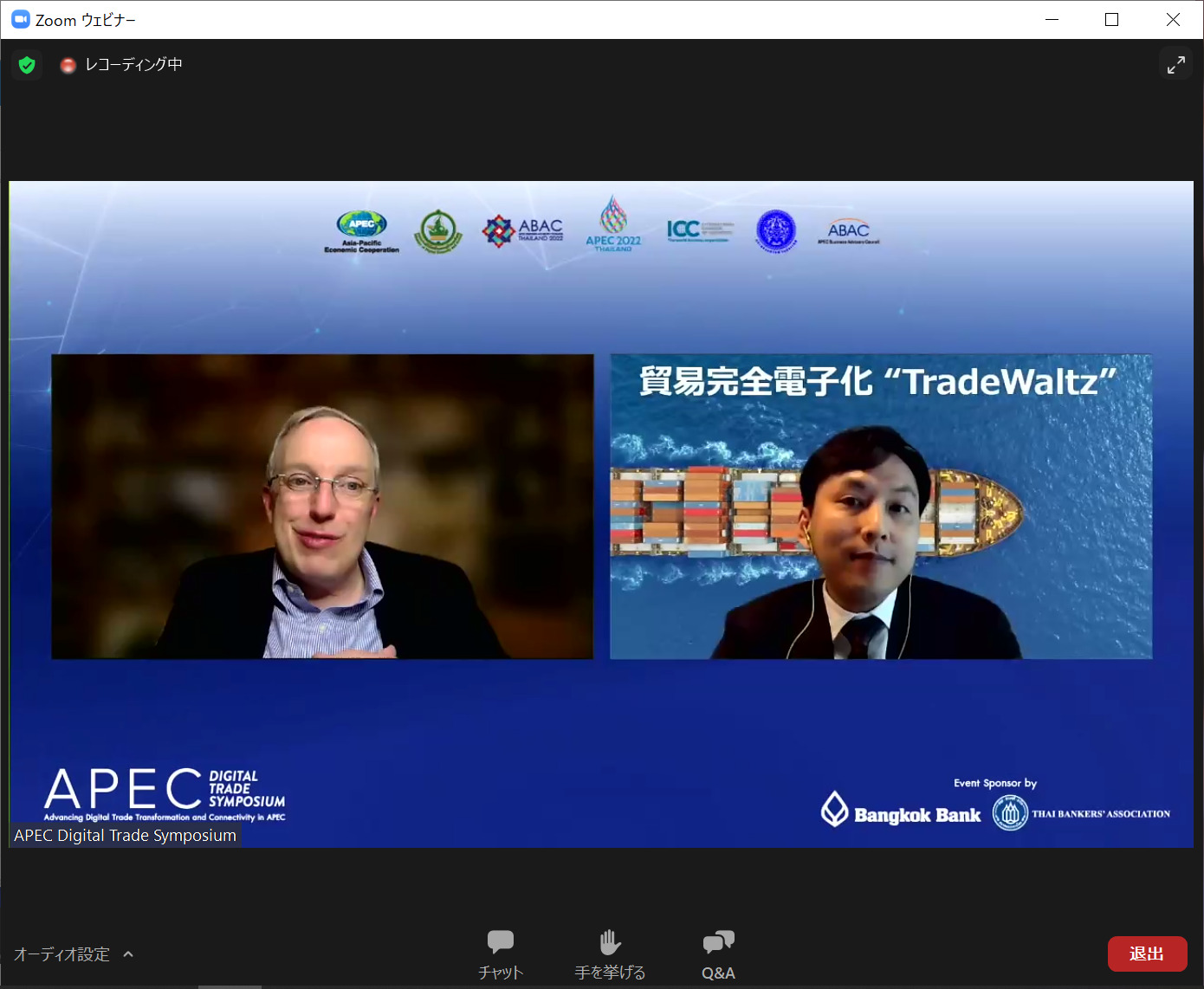
Task: Leave the webinar with the red 退出 button
Action: coord(1147,953)
